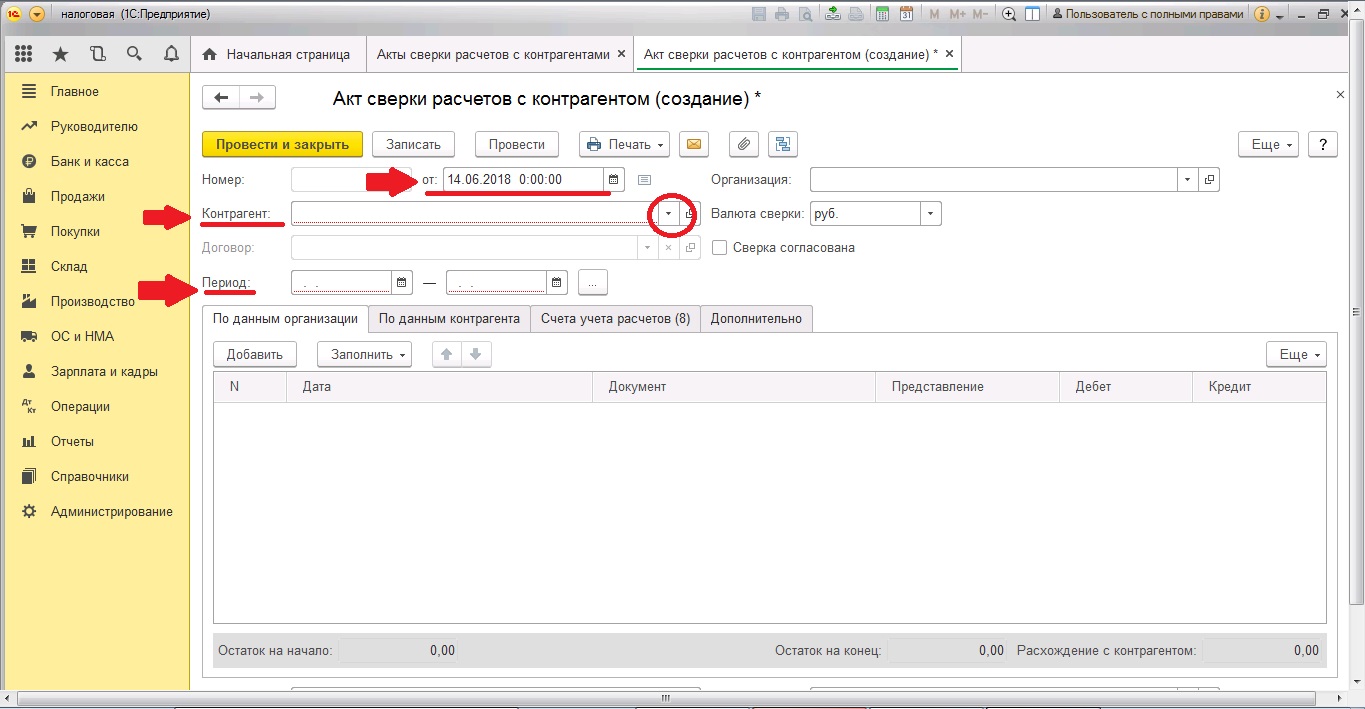Click the period start date field
Screen dimensions: 1365x709
[341, 283]
